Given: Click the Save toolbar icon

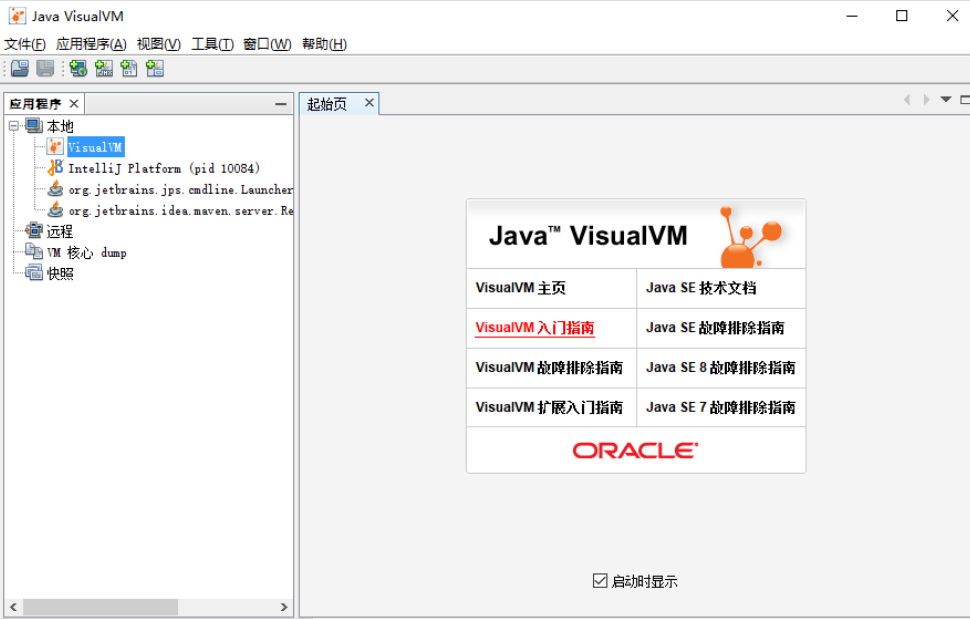Looking at the screenshot, I should point(44,68).
